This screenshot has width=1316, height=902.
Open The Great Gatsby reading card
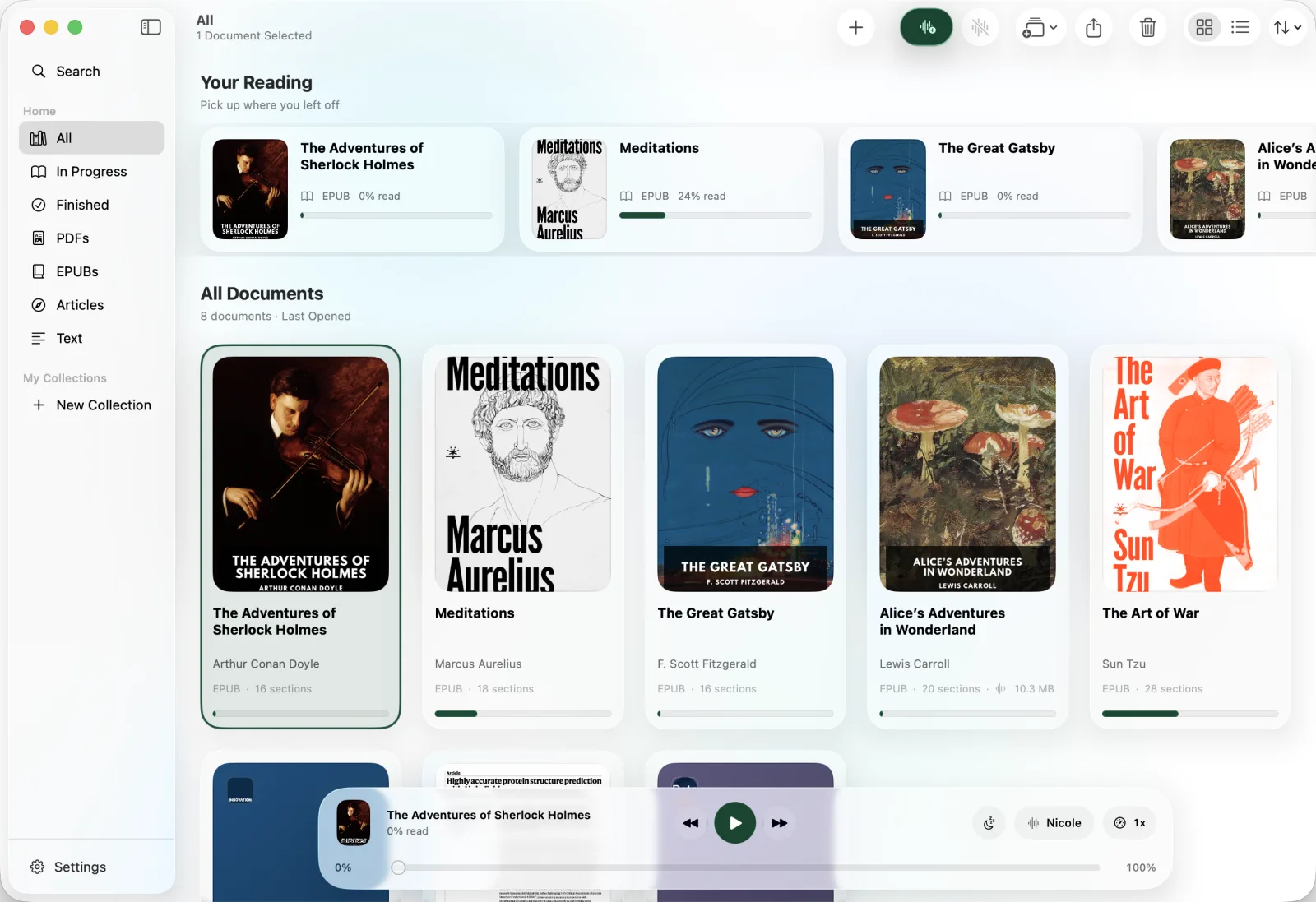990,189
